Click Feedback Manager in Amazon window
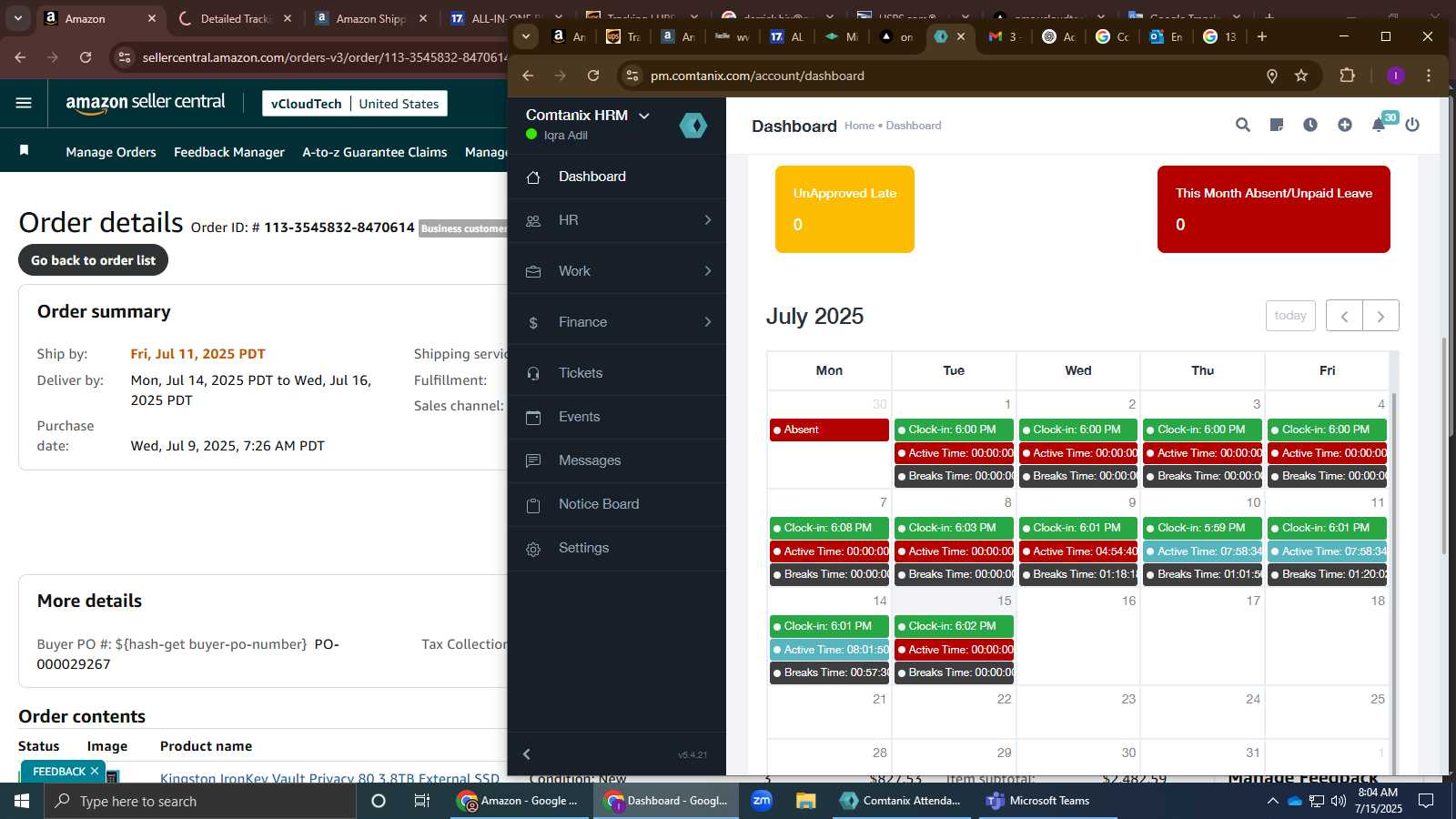1456x819 pixels. click(x=229, y=152)
